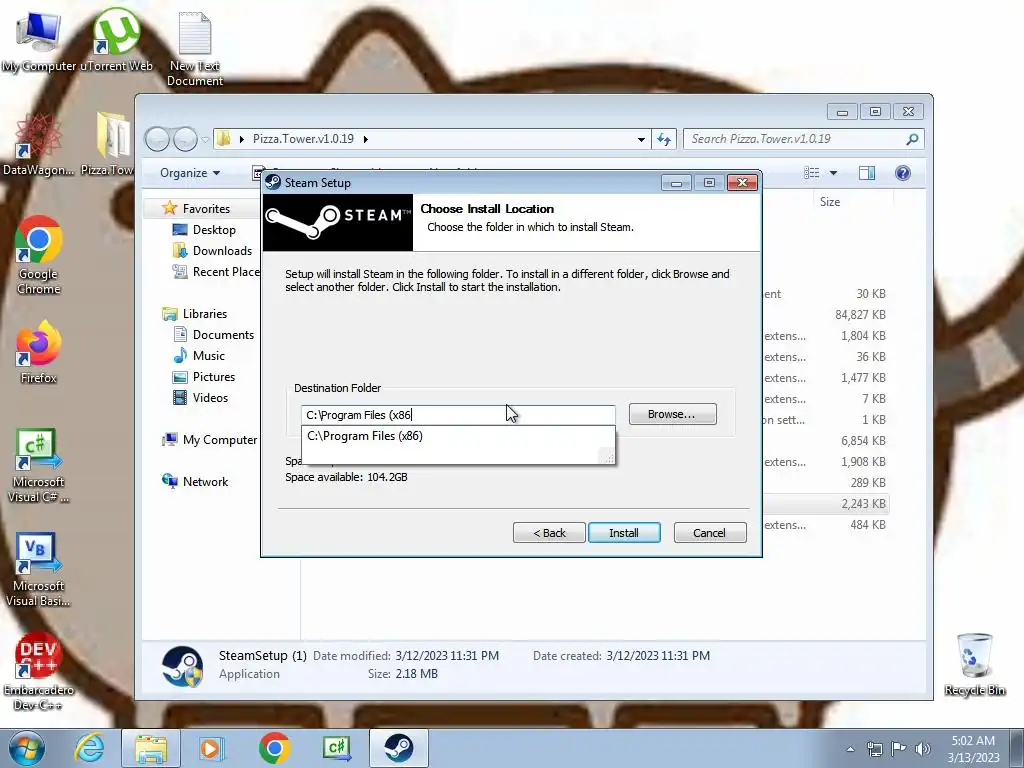
Task: Launch Internet Explorer from taskbar
Action: click(89, 748)
